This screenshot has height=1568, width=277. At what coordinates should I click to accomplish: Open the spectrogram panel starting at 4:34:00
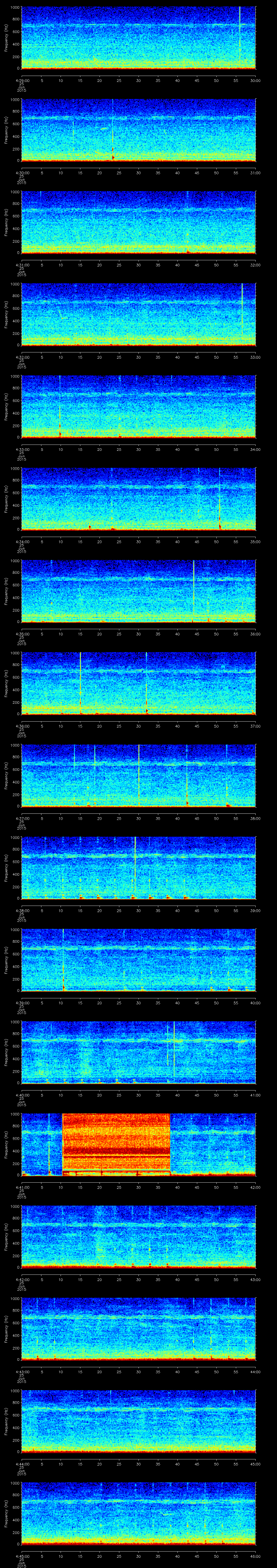coord(138,499)
